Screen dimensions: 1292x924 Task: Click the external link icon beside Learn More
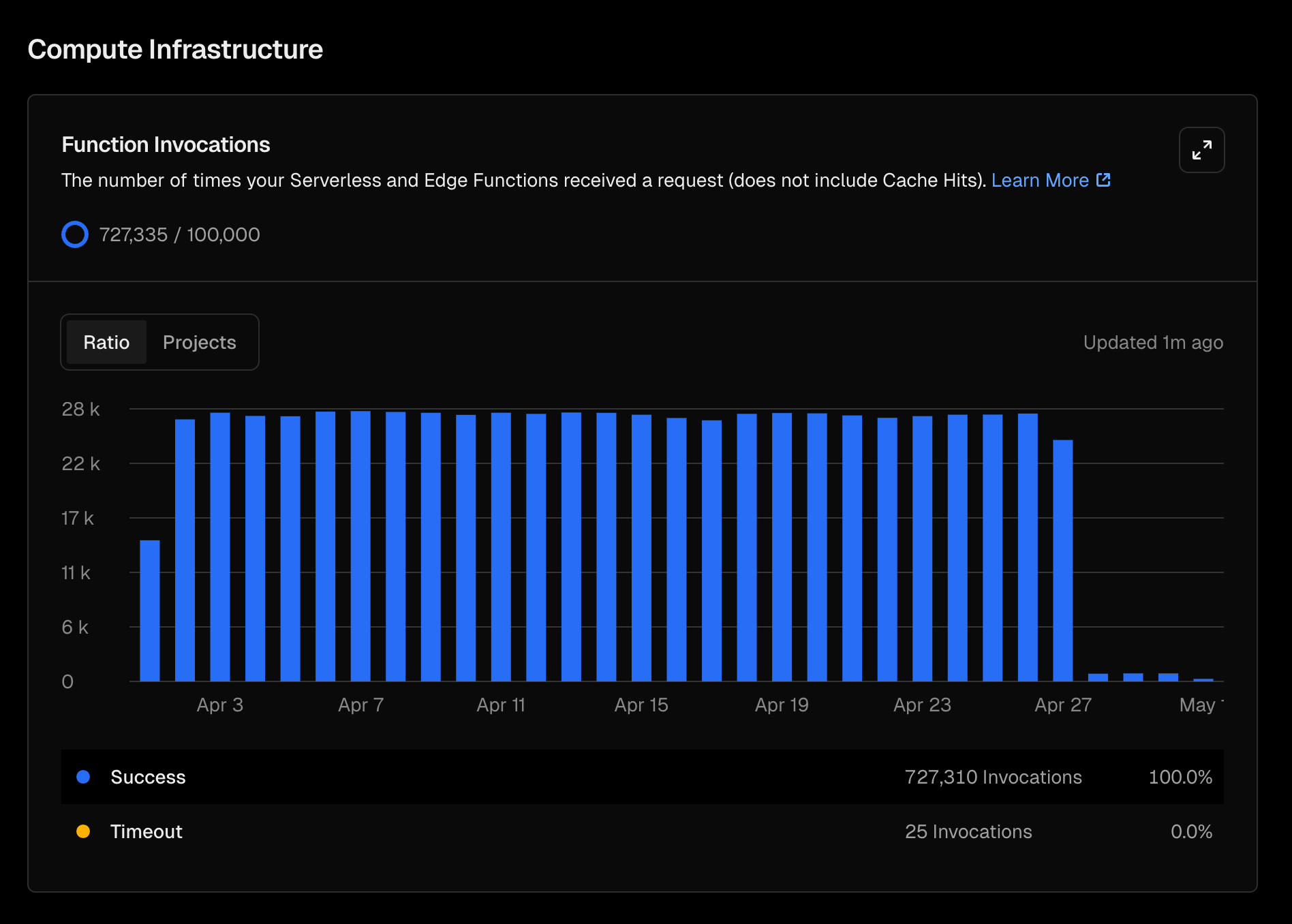[x=1103, y=180]
